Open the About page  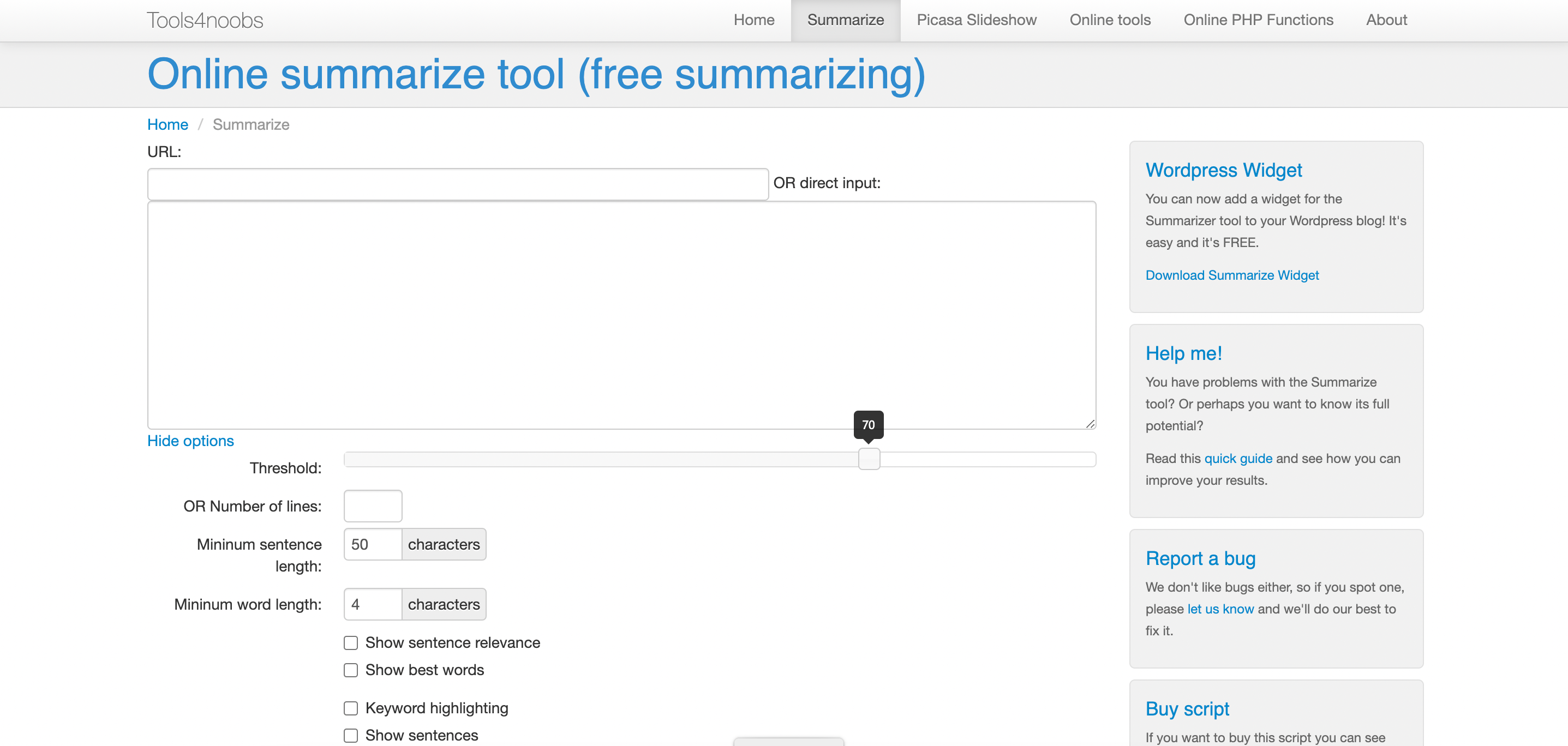pyautogui.click(x=1386, y=20)
